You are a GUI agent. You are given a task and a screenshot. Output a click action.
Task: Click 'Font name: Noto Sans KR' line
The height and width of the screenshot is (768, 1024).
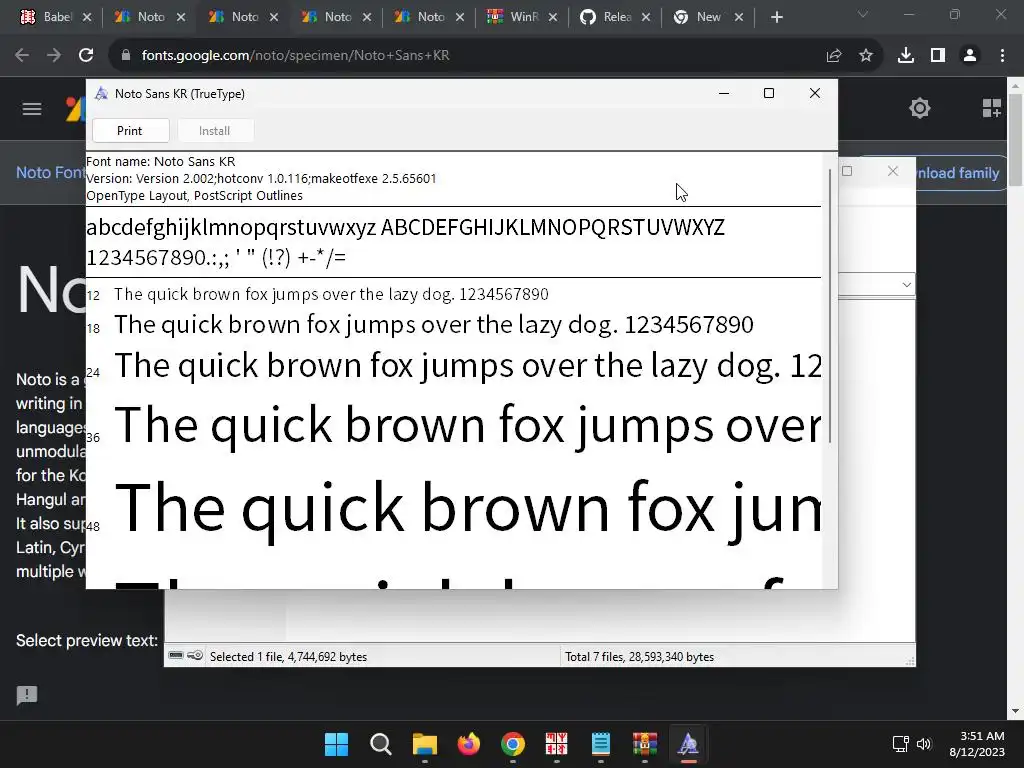tap(161, 161)
